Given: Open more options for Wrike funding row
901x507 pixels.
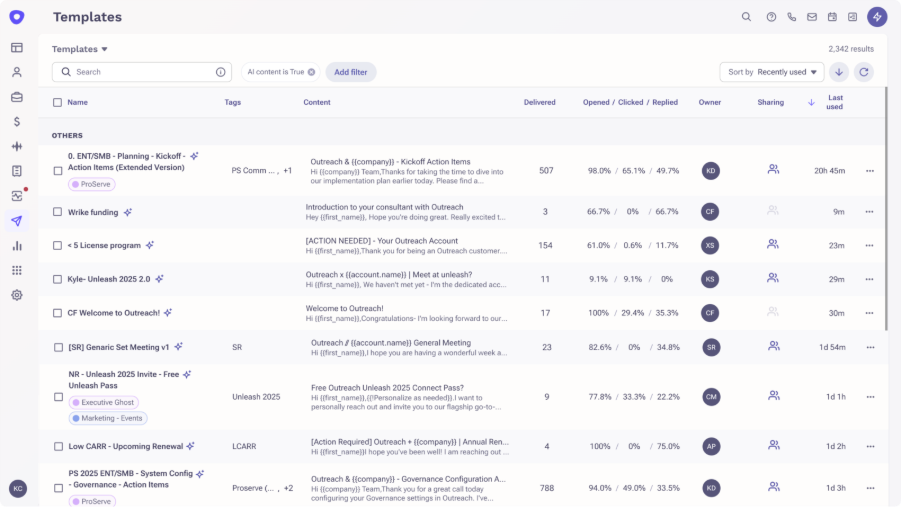Looking at the screenshot, I should pos(869,212).
